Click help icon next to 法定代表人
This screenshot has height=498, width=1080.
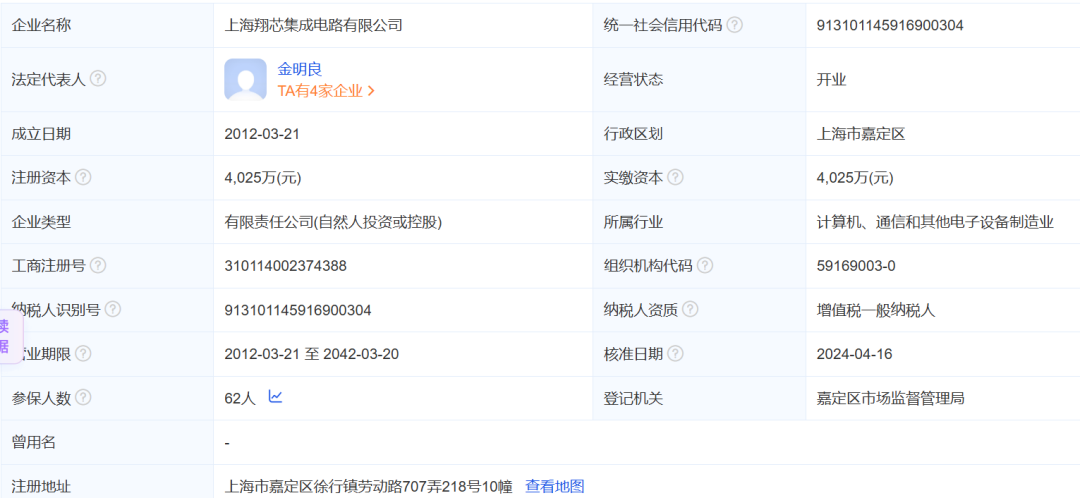coord(98,79)
